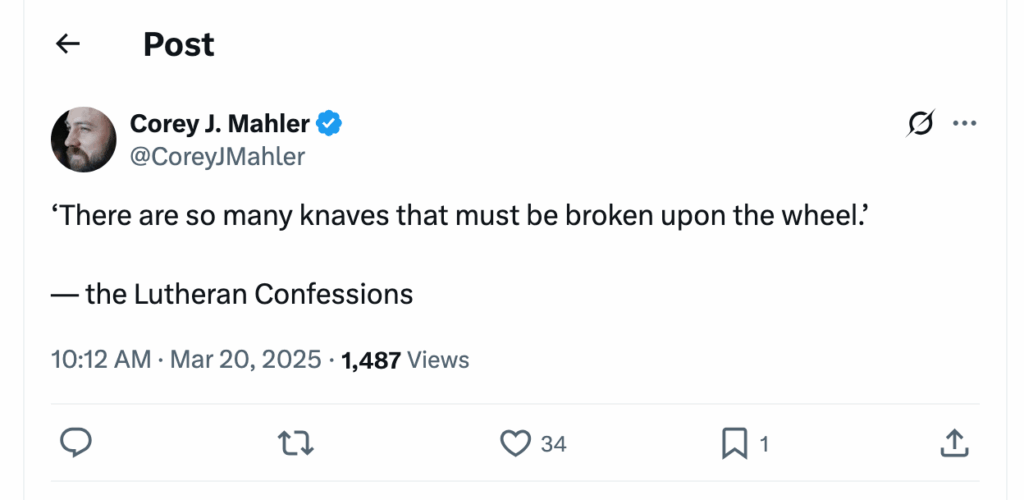Click the like count of 34

click(553, 443)
